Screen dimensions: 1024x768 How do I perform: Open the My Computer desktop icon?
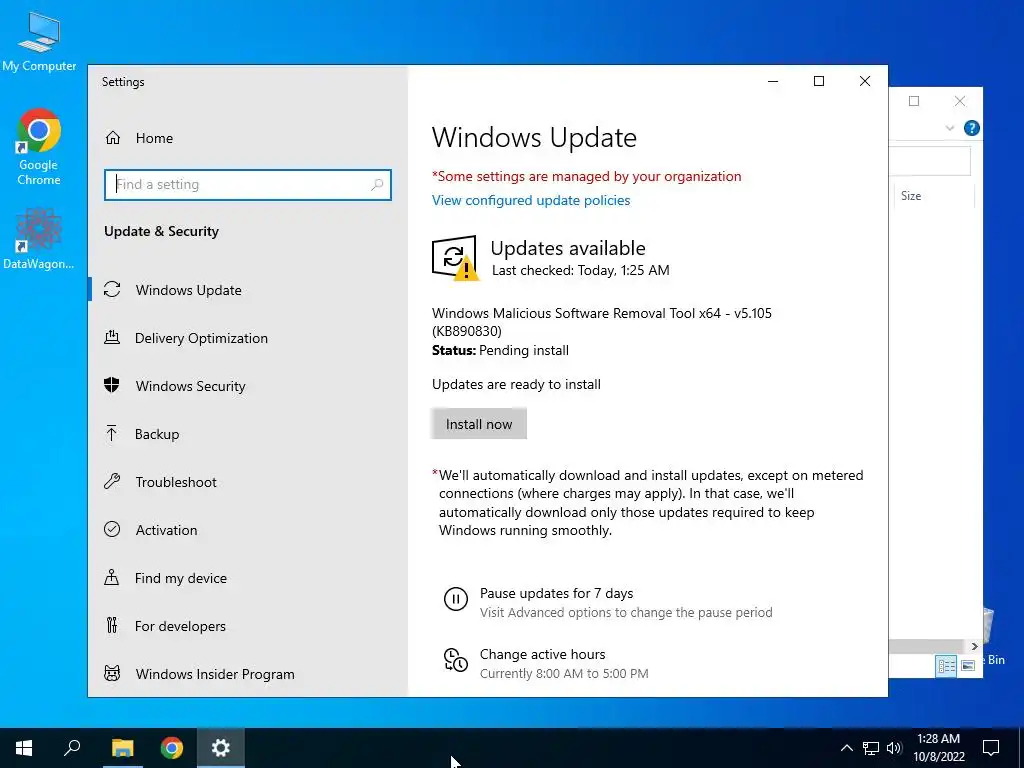[39, 42]
